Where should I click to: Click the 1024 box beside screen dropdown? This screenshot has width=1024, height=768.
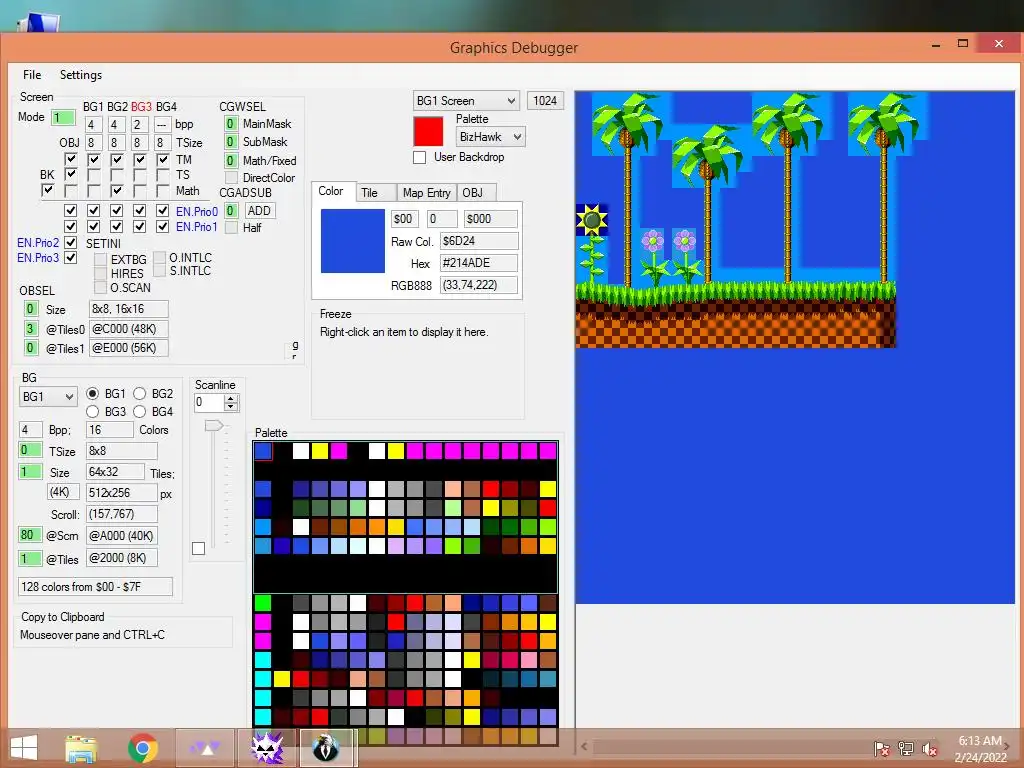coord(545,101)
